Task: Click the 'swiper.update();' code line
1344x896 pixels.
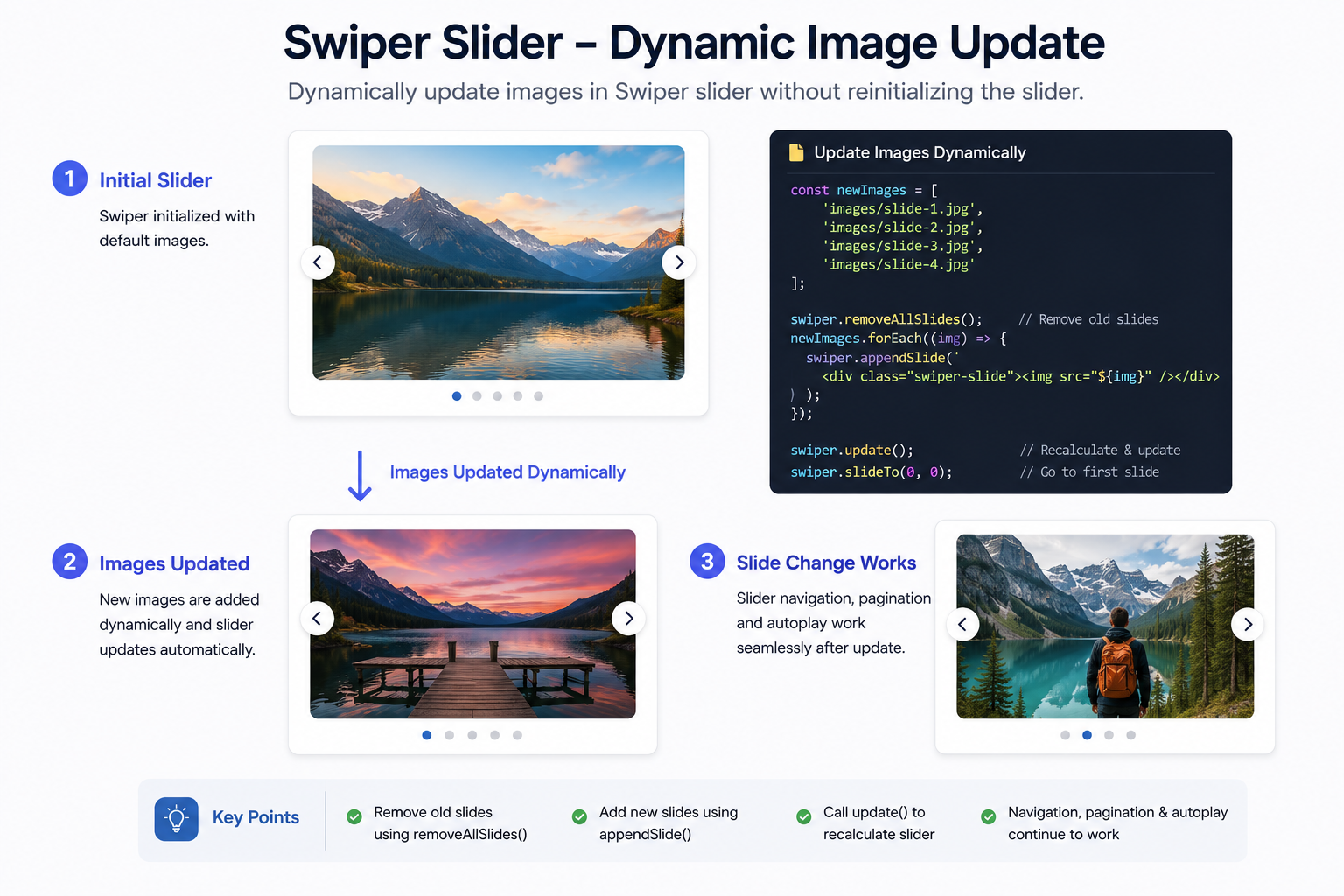Action: coord(851,450)
